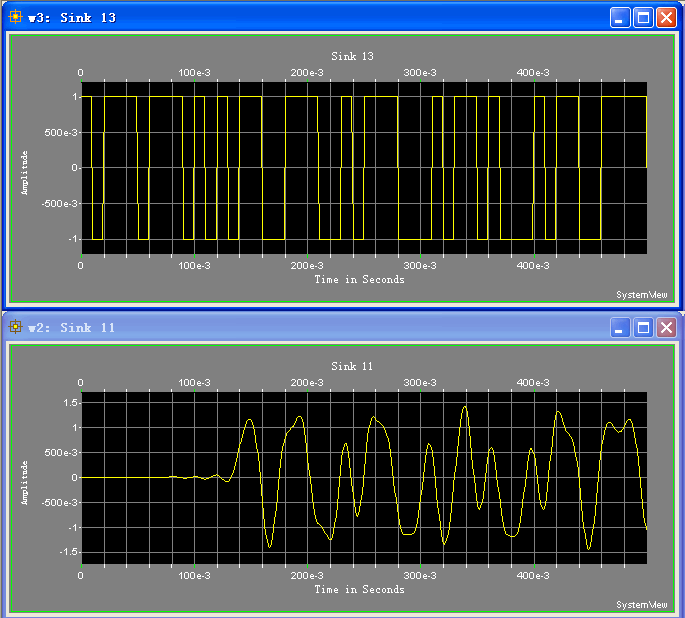Click the Sink 11 plot title text
The image size is (685, 618).
[352, 366]
